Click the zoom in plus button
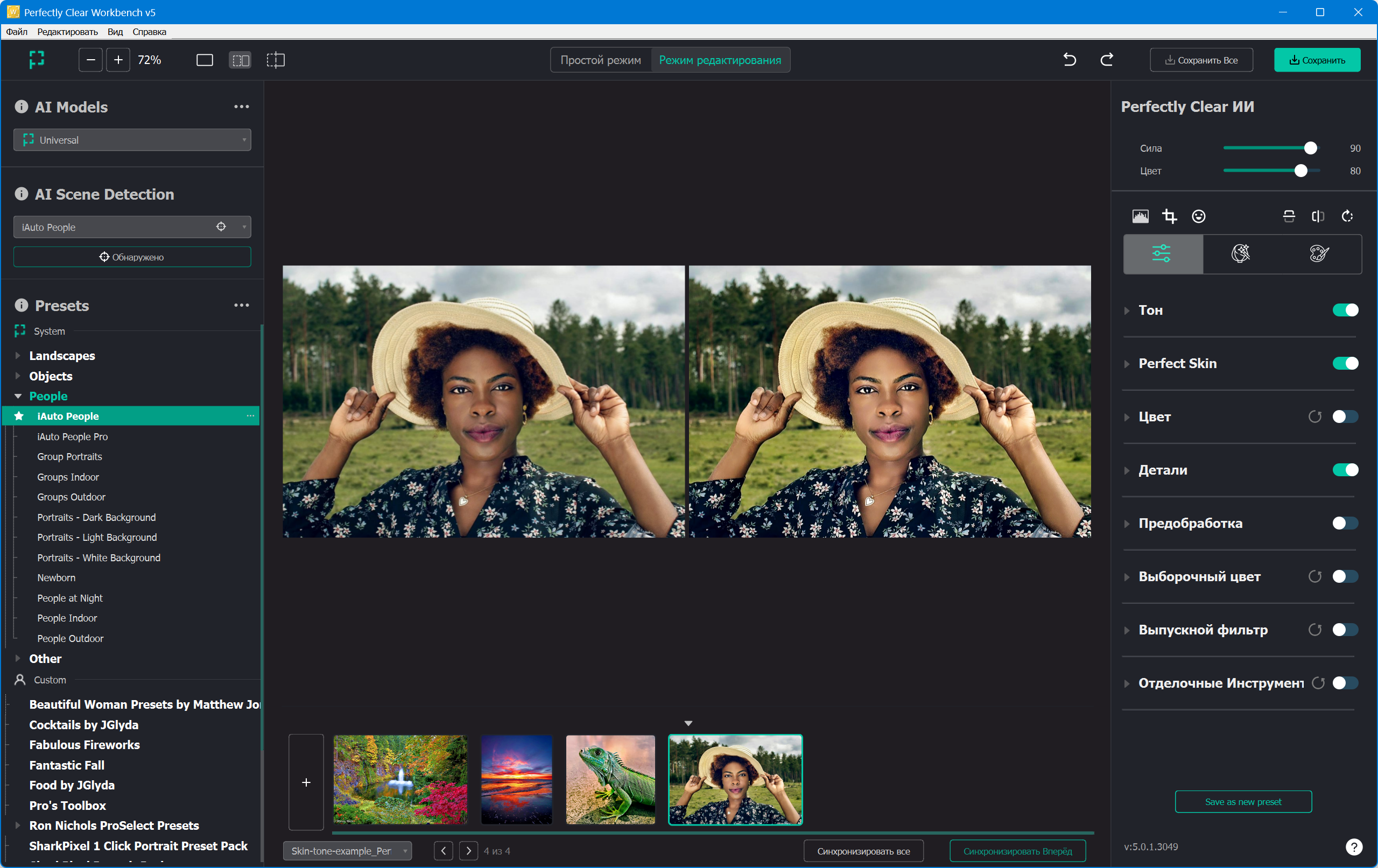This screenshot has width=1378, height=868. pyautogui.click(x=118, y=60)
